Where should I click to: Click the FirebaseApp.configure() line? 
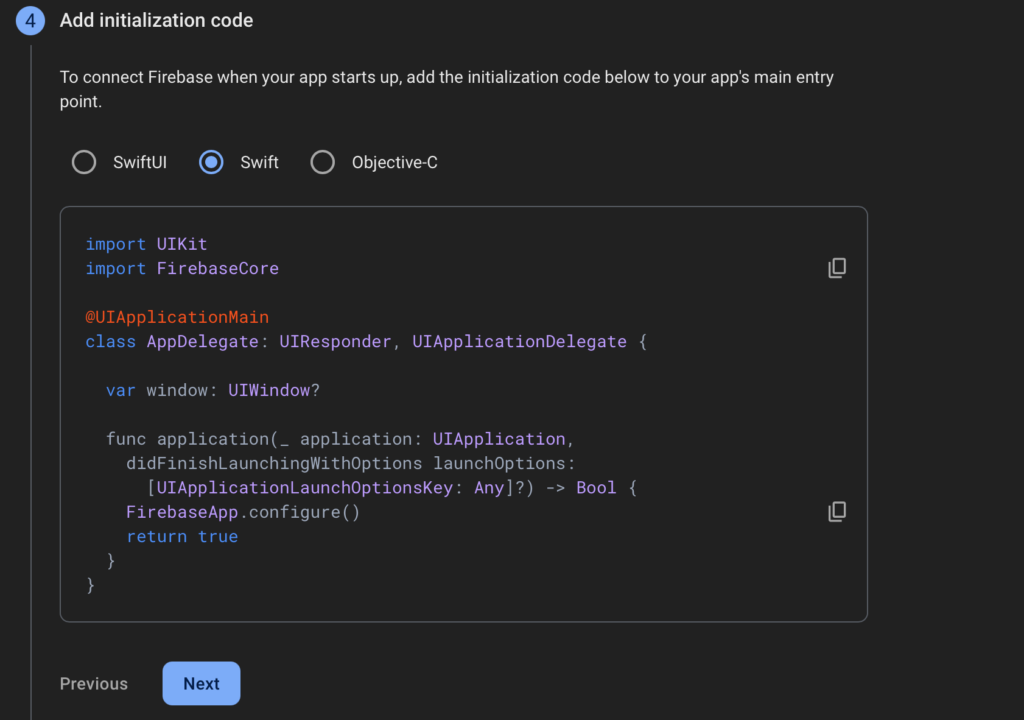242,511
